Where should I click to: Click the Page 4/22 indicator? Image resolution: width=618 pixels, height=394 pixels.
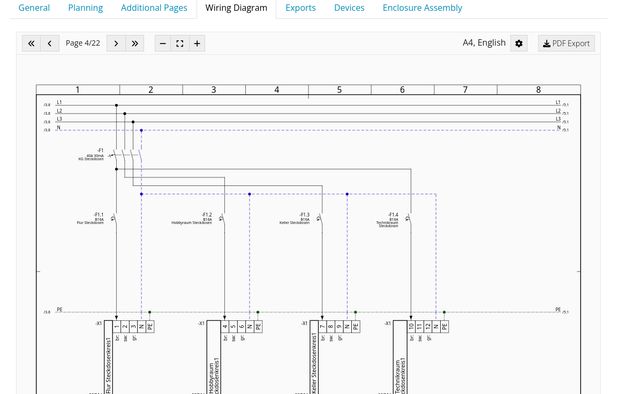click(x=83, y=43)
